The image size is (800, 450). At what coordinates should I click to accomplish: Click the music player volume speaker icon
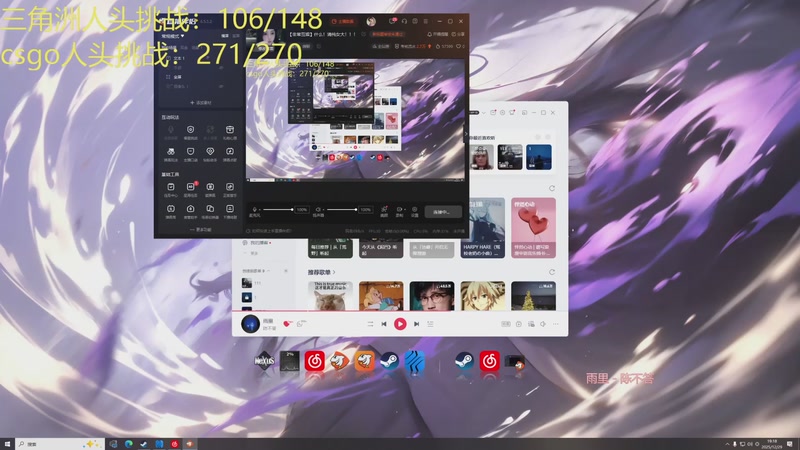[543, 324]
